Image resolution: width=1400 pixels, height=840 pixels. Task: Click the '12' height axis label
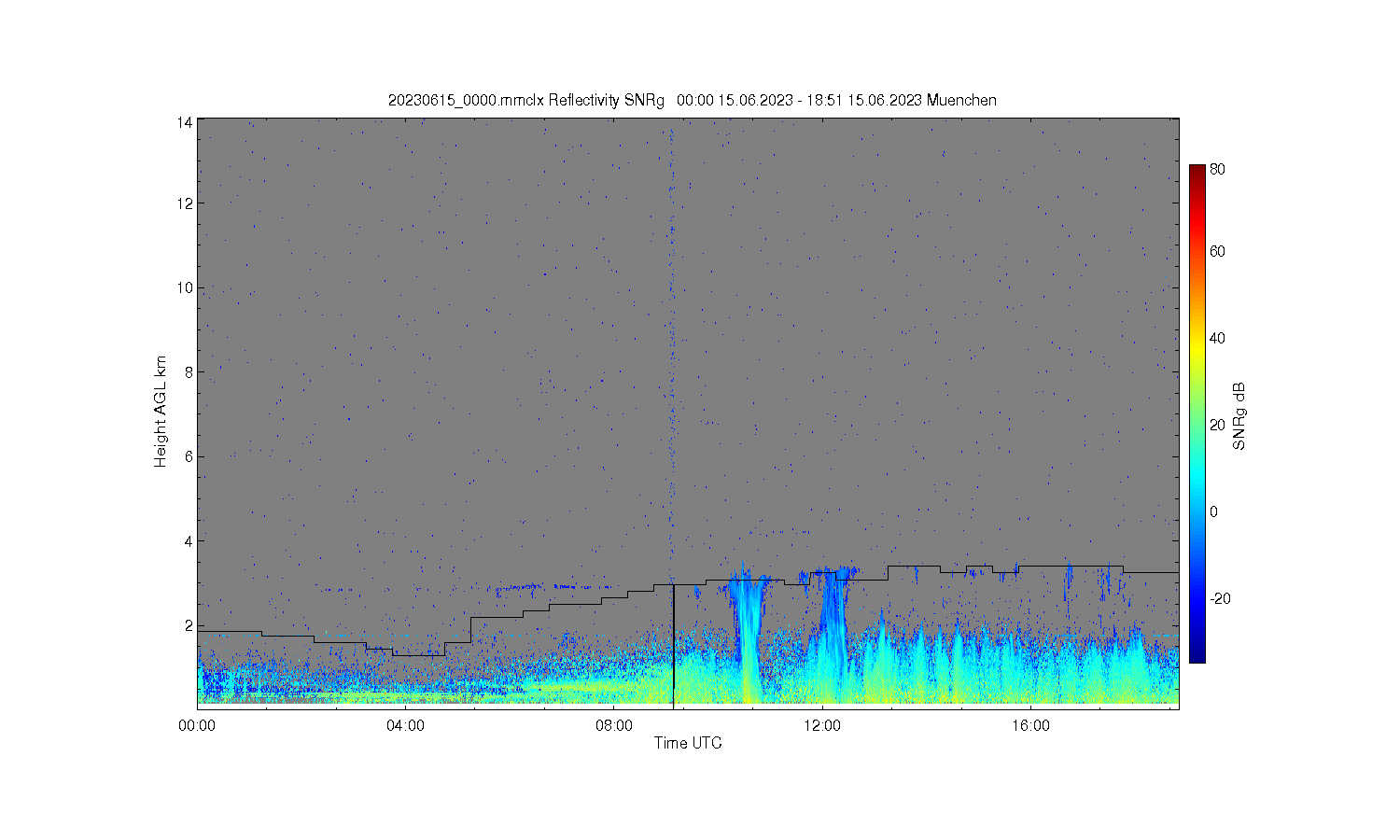coord(185,203)
